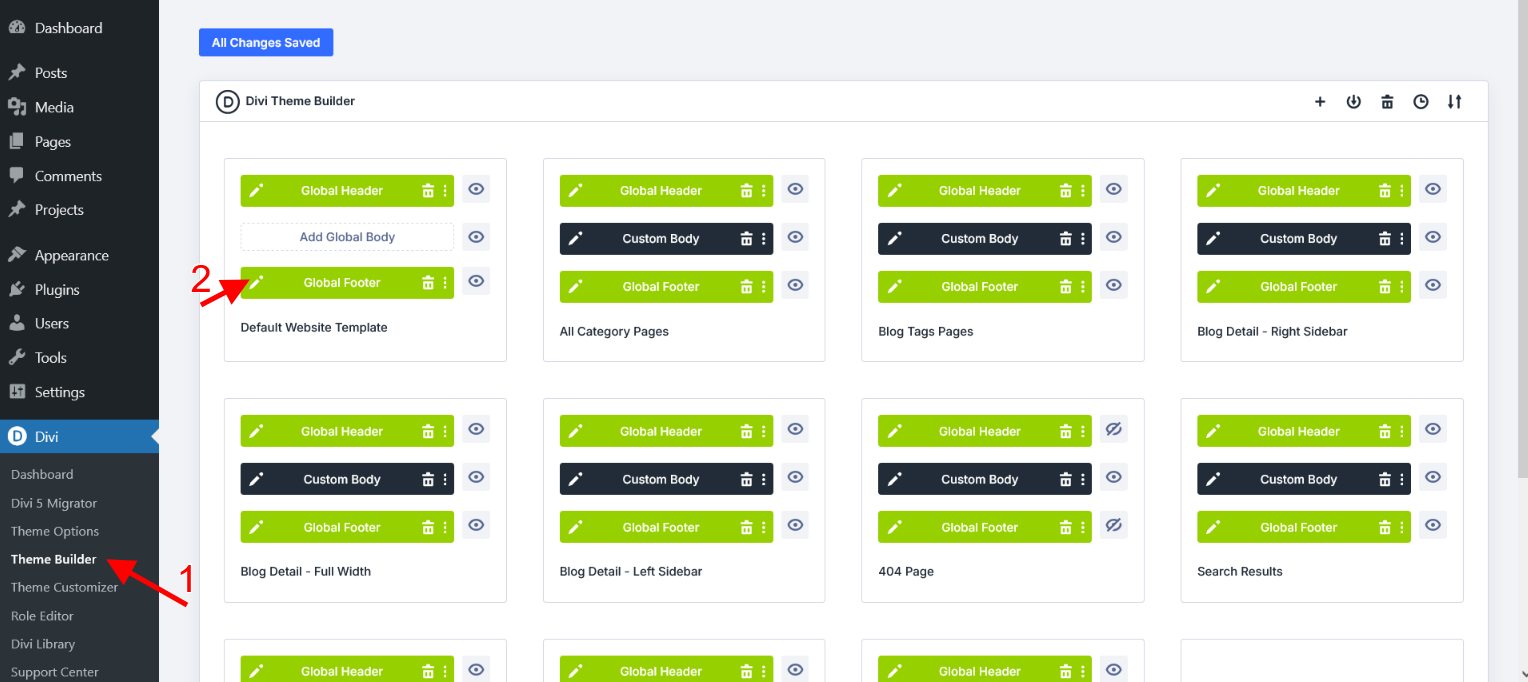This screenshot has height=682, width=1528.
Task: Show hidden Global Header in 404 Page
Action: point(1114,430)
